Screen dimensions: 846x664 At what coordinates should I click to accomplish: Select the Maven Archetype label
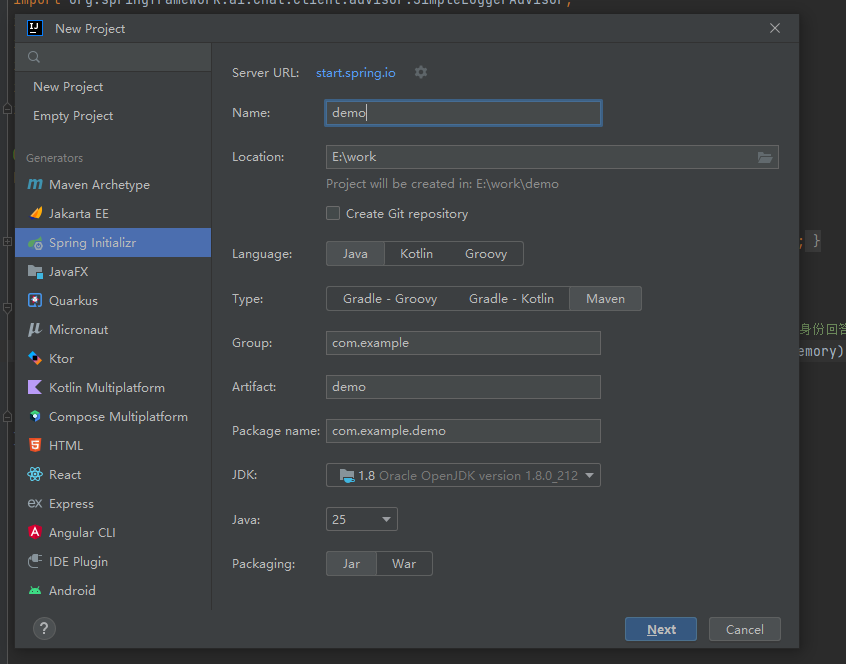point(99,184)
